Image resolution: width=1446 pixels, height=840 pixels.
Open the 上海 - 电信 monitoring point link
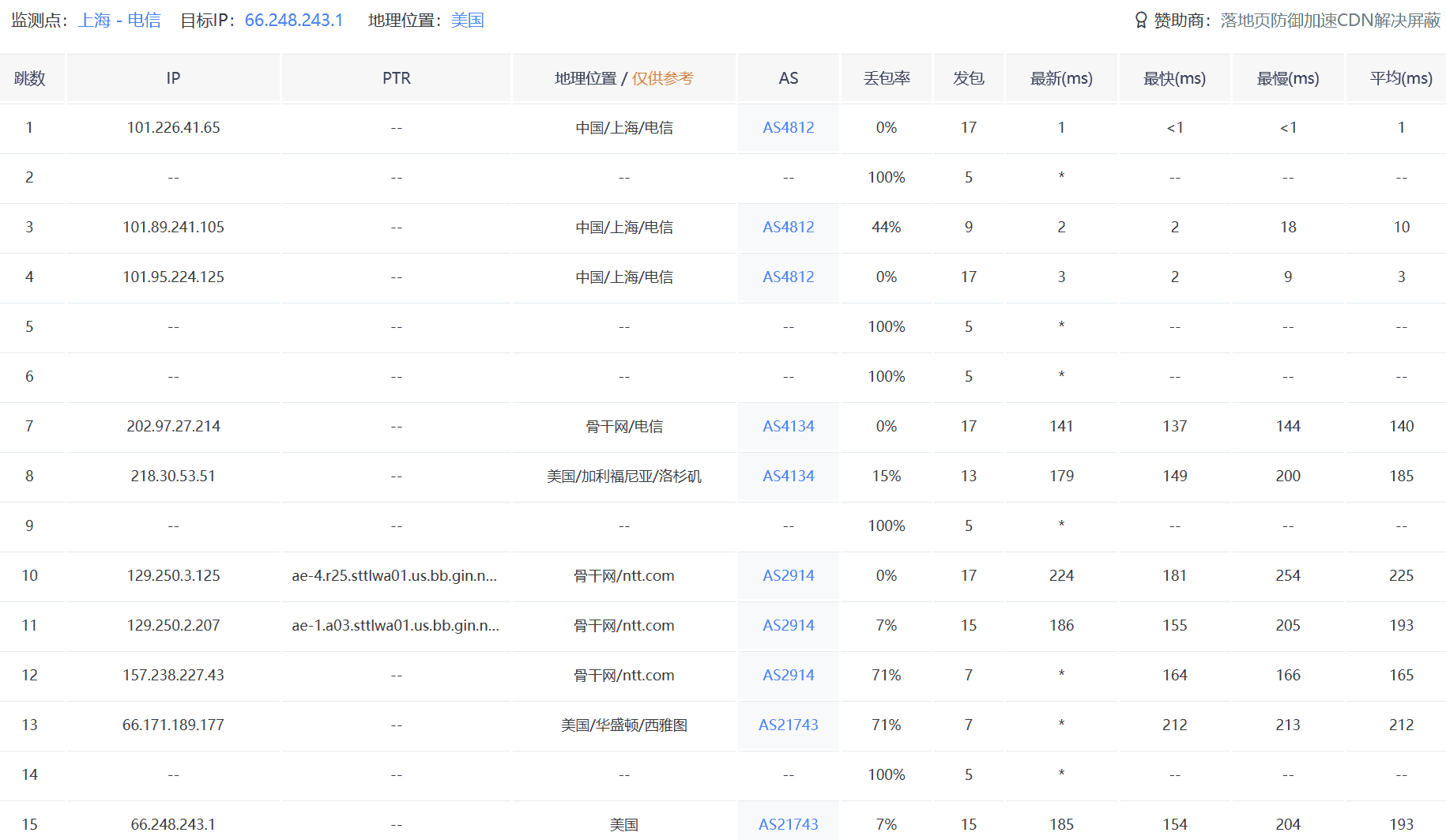point(120,20)
